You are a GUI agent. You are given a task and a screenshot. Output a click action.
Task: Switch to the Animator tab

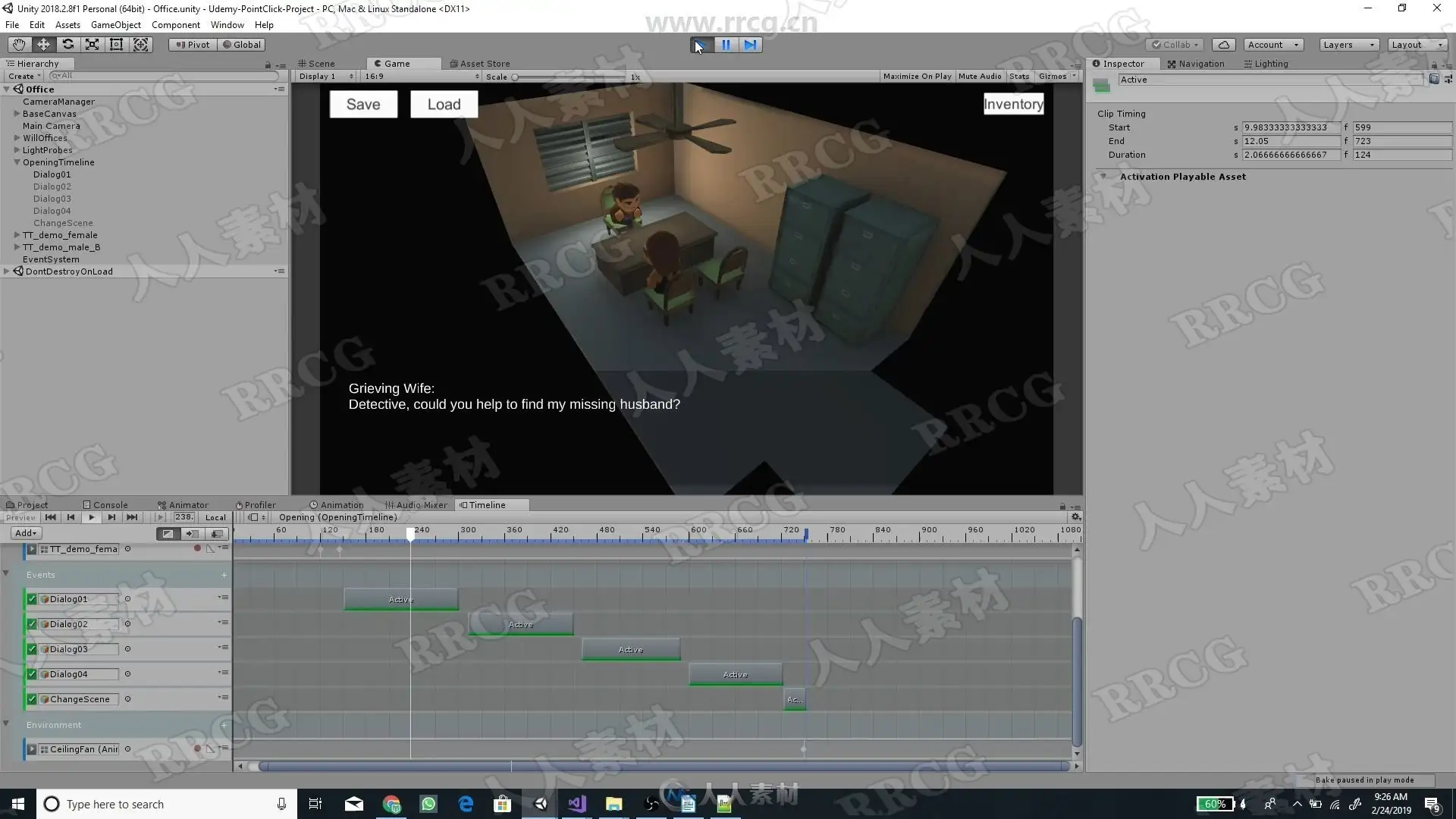(x=183, y=505)
